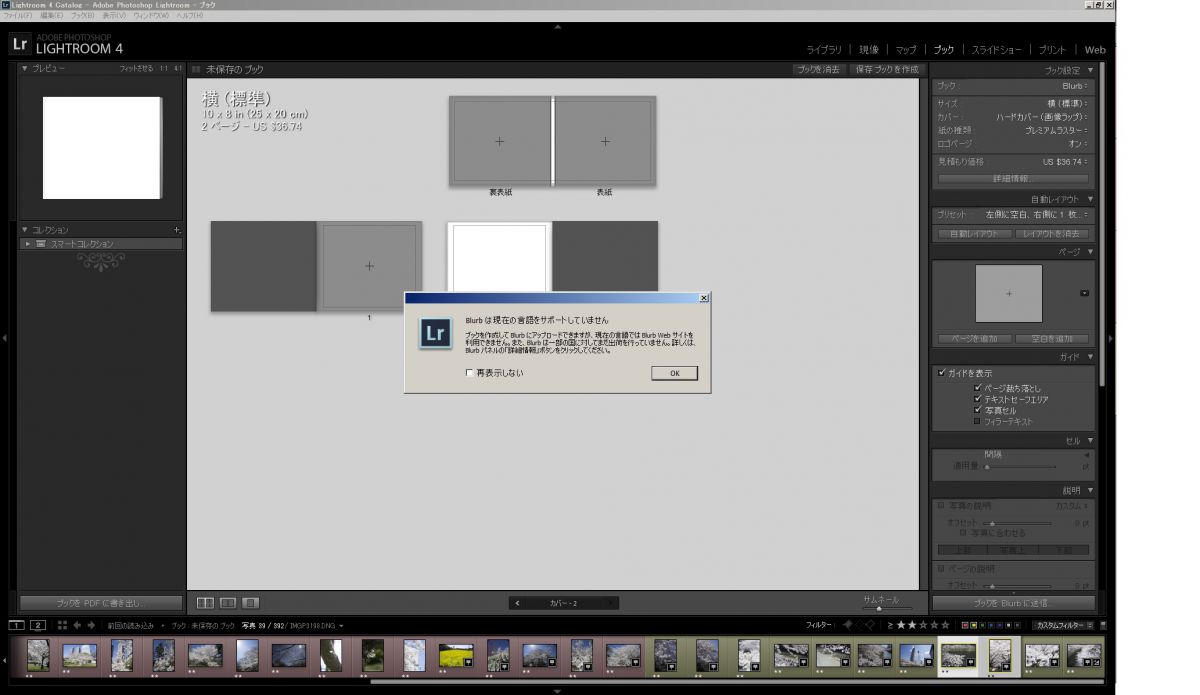Image resolution: width=1200 pixels, height=695 pixels.
Task: Select the multi-page view icon in the toolbar
Action: (206, 602)
